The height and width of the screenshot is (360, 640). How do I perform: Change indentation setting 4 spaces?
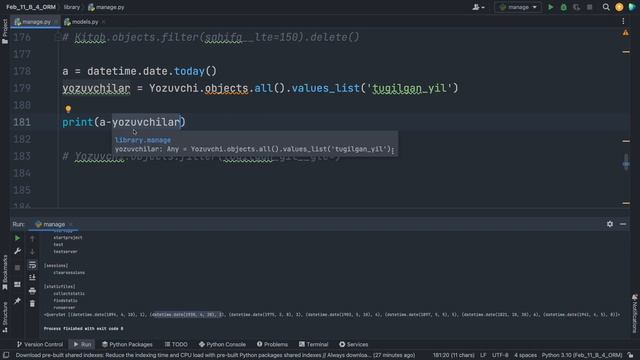[525, 355]
